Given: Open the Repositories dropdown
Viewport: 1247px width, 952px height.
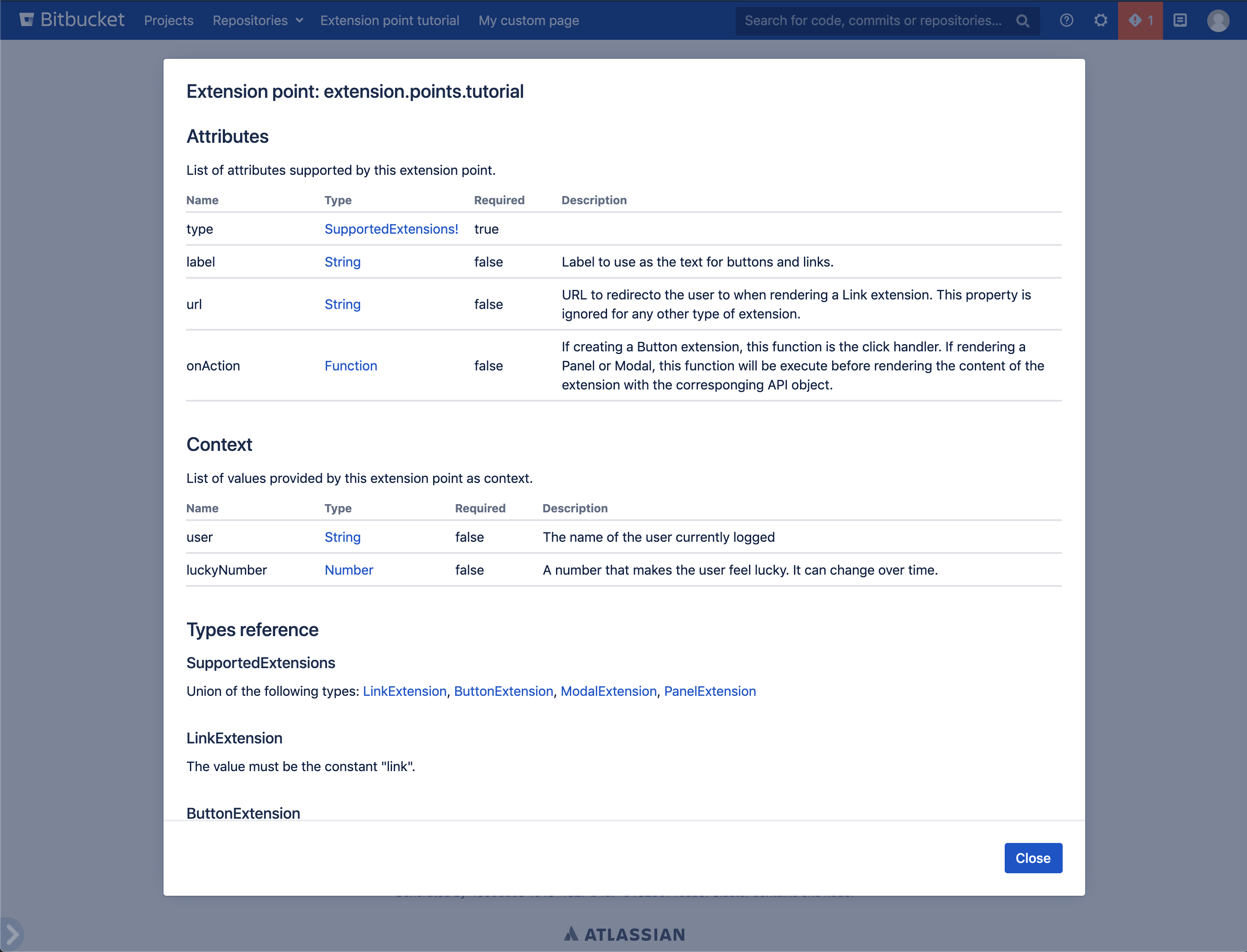Looking at the screenshot, I should [x=258, y=20].
